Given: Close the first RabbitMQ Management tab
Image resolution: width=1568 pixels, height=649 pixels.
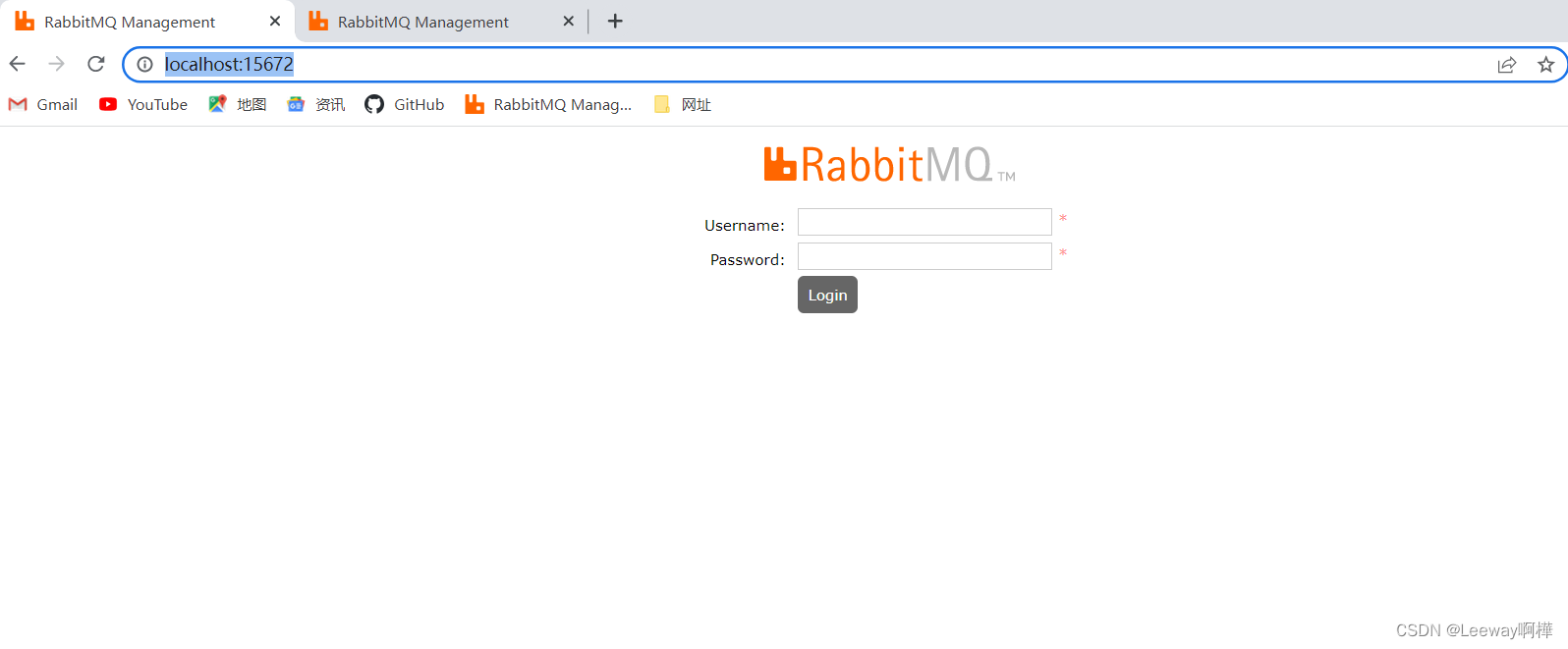Looking at the screenshot, I should pos(275,21).
